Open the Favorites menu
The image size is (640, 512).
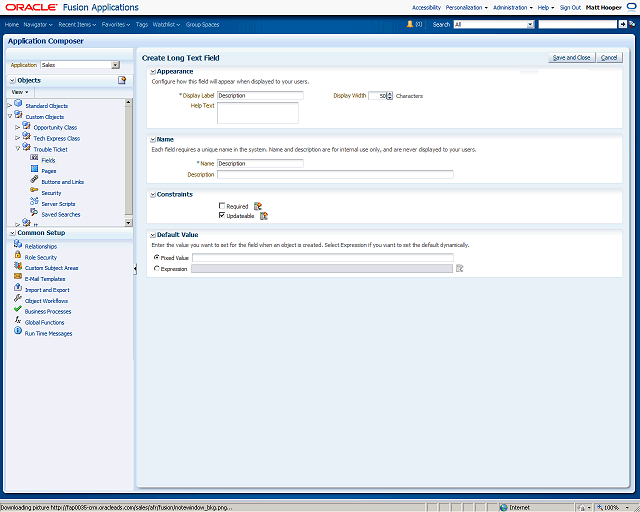(116, 24)
